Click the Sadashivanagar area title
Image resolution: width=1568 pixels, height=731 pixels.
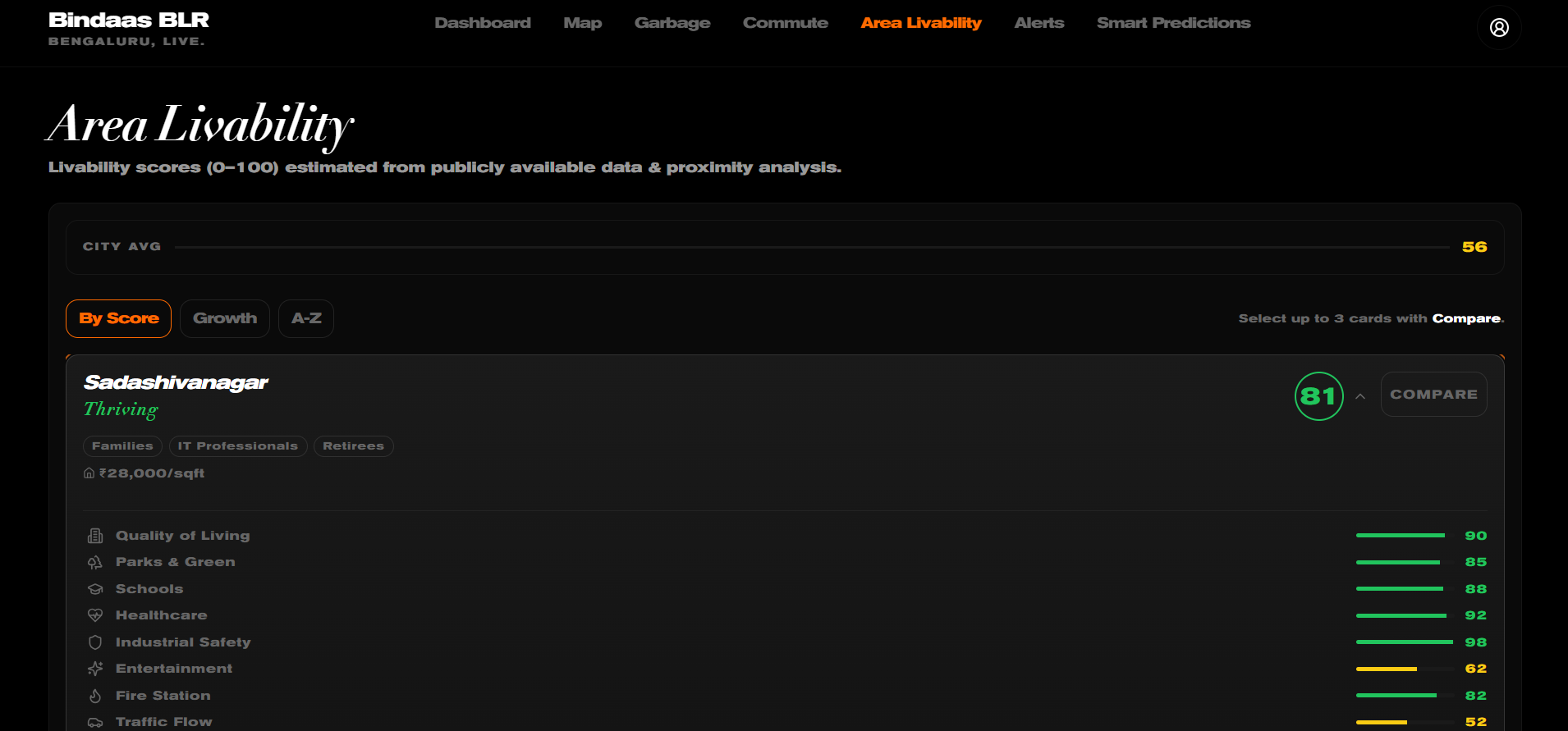click(x=177, y=382)
